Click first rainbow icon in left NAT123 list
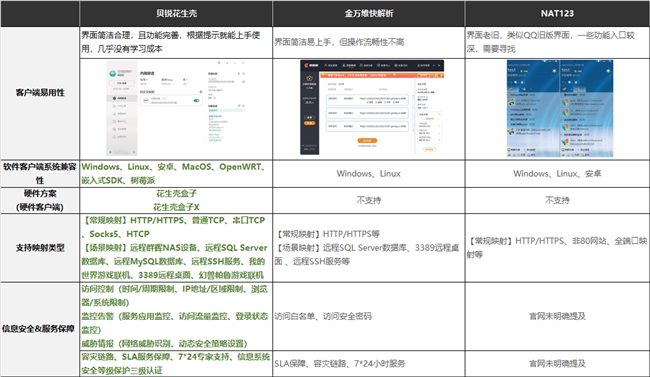This screenshot has width=650, height=377. coord(511,102)
